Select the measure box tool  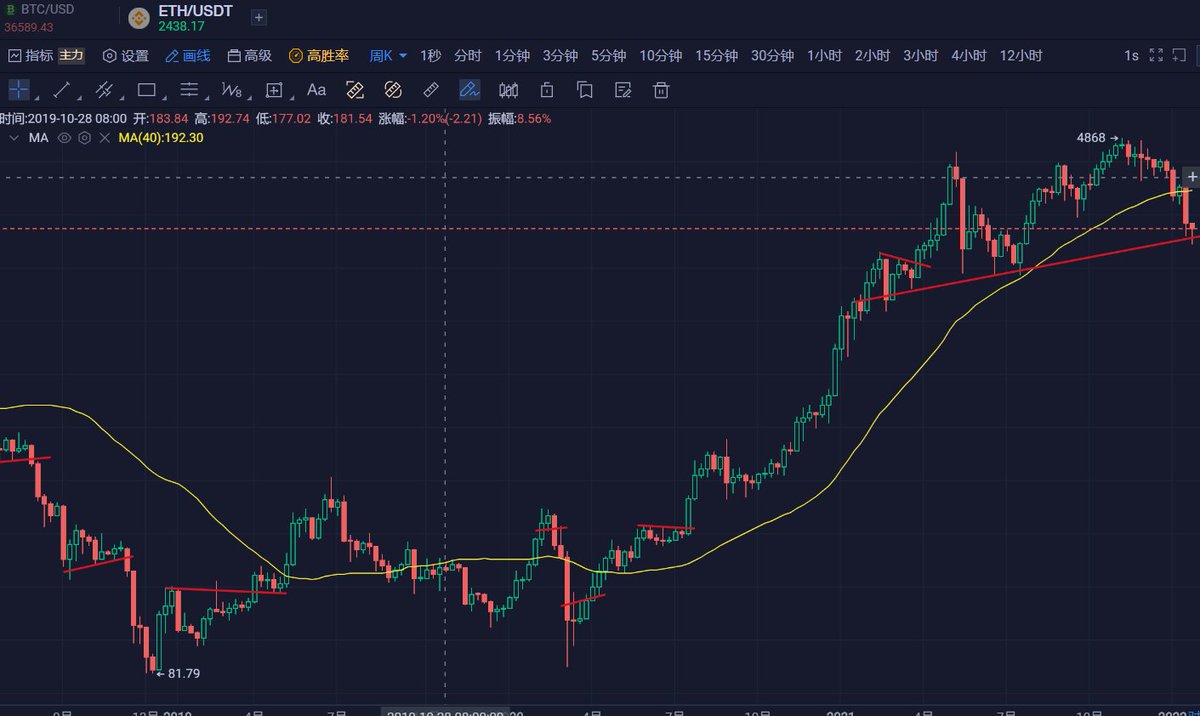(x=273, y=90)
